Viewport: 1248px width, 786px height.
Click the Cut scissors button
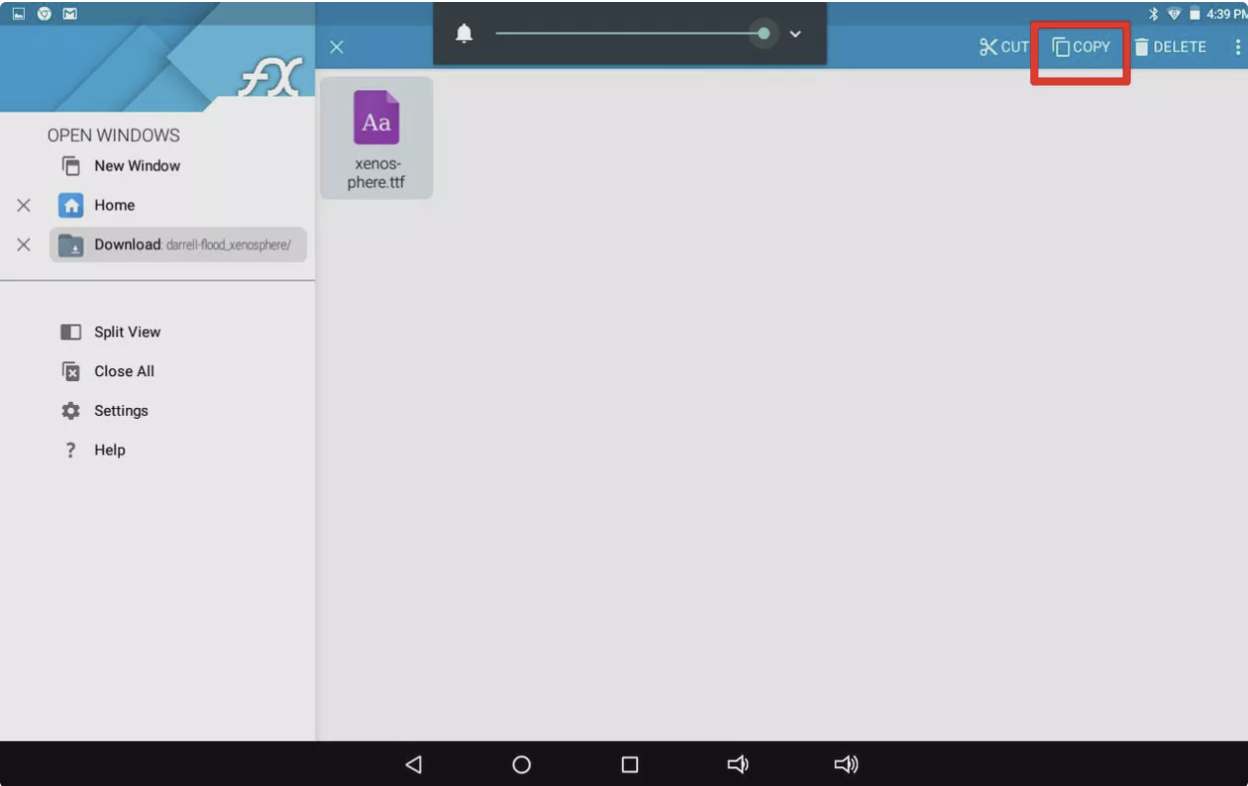(x=1003, y=47)
